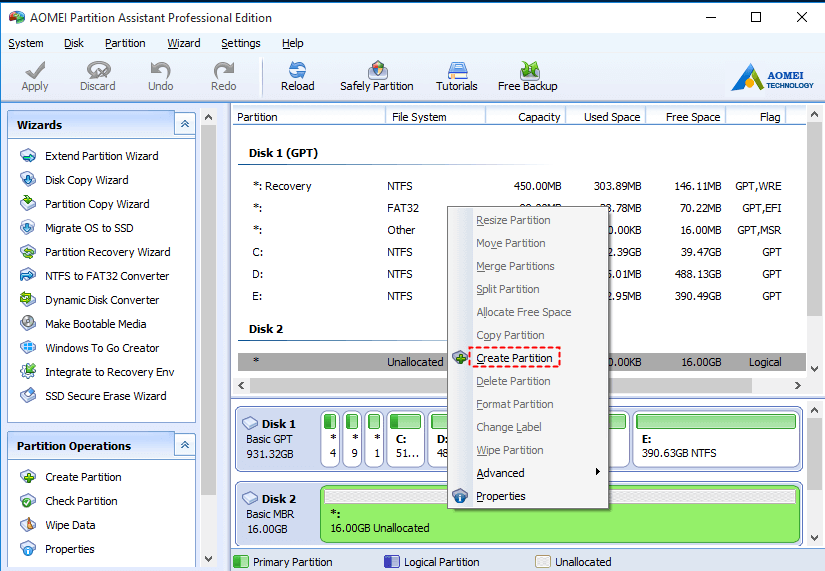Open the Disk menu
This screenshot has height=571, width=825.
(74, 43)
